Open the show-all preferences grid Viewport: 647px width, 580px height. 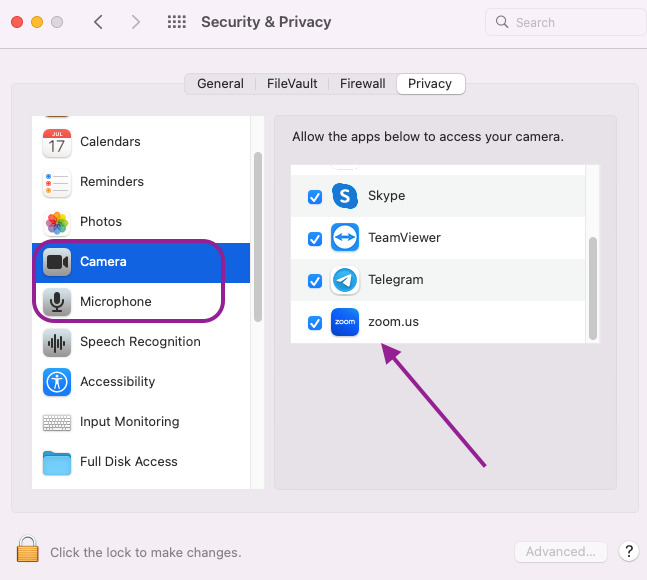click(x=177, y=22)
